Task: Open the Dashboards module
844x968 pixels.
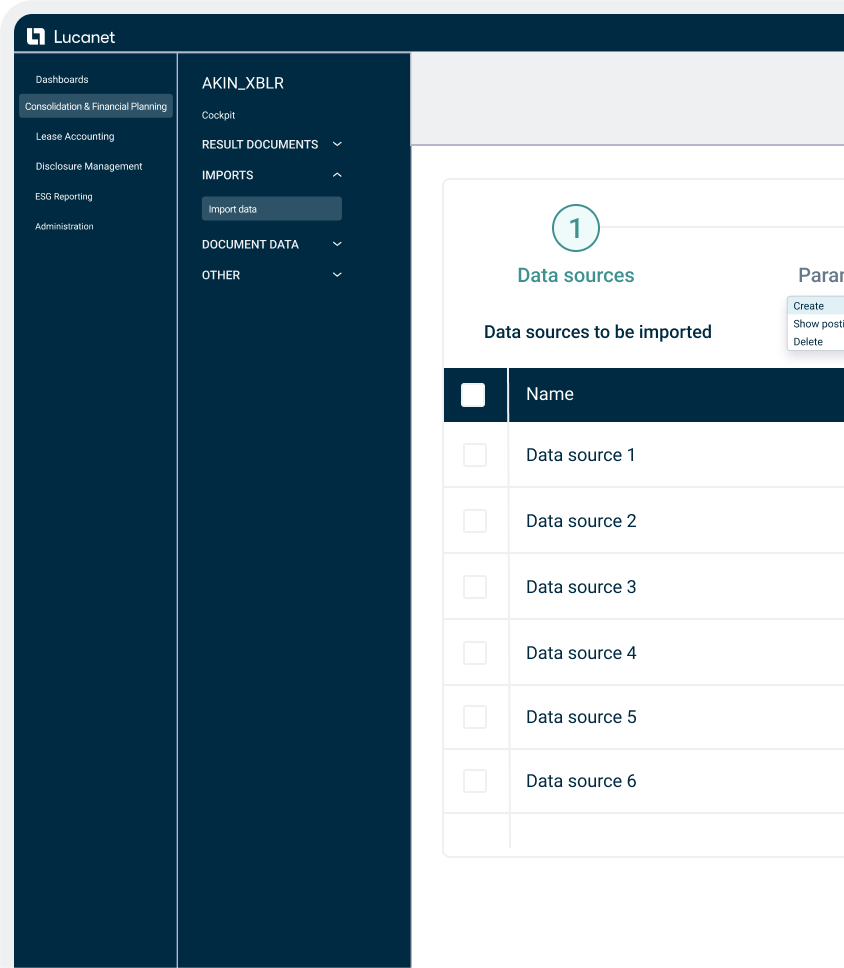Action: click(62, 80)
